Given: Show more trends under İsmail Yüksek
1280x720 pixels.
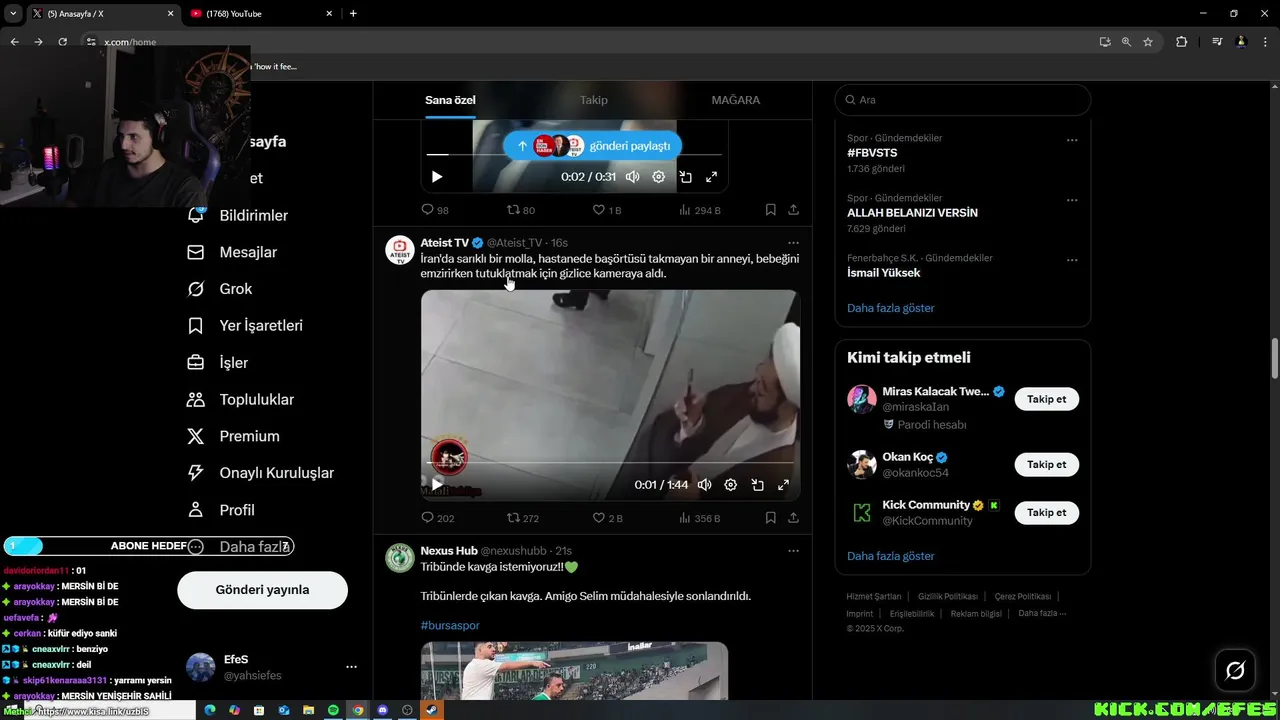Looking at the screenshot, I should 891,308.
